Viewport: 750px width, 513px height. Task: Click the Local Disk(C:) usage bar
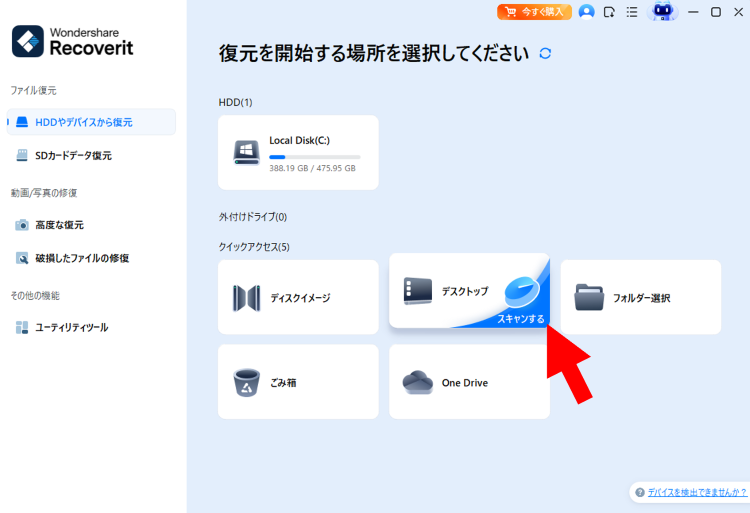click(x=315, y=157)
